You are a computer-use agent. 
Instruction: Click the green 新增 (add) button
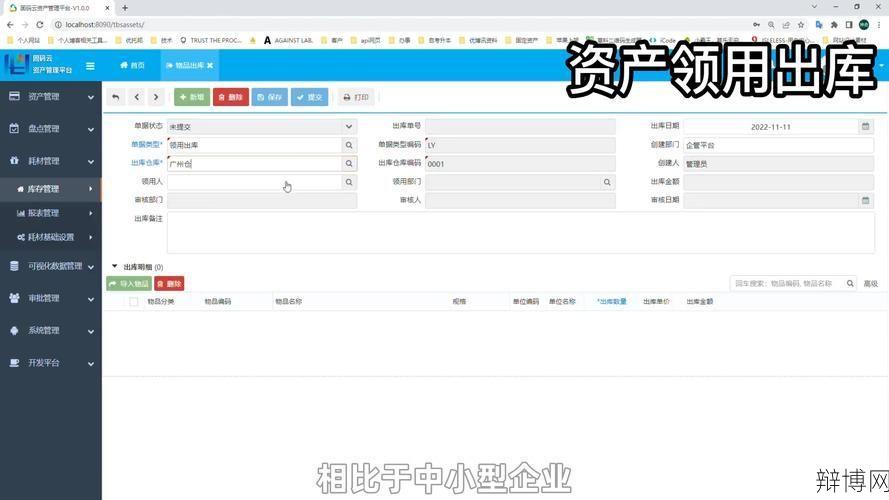click(192, 98)
